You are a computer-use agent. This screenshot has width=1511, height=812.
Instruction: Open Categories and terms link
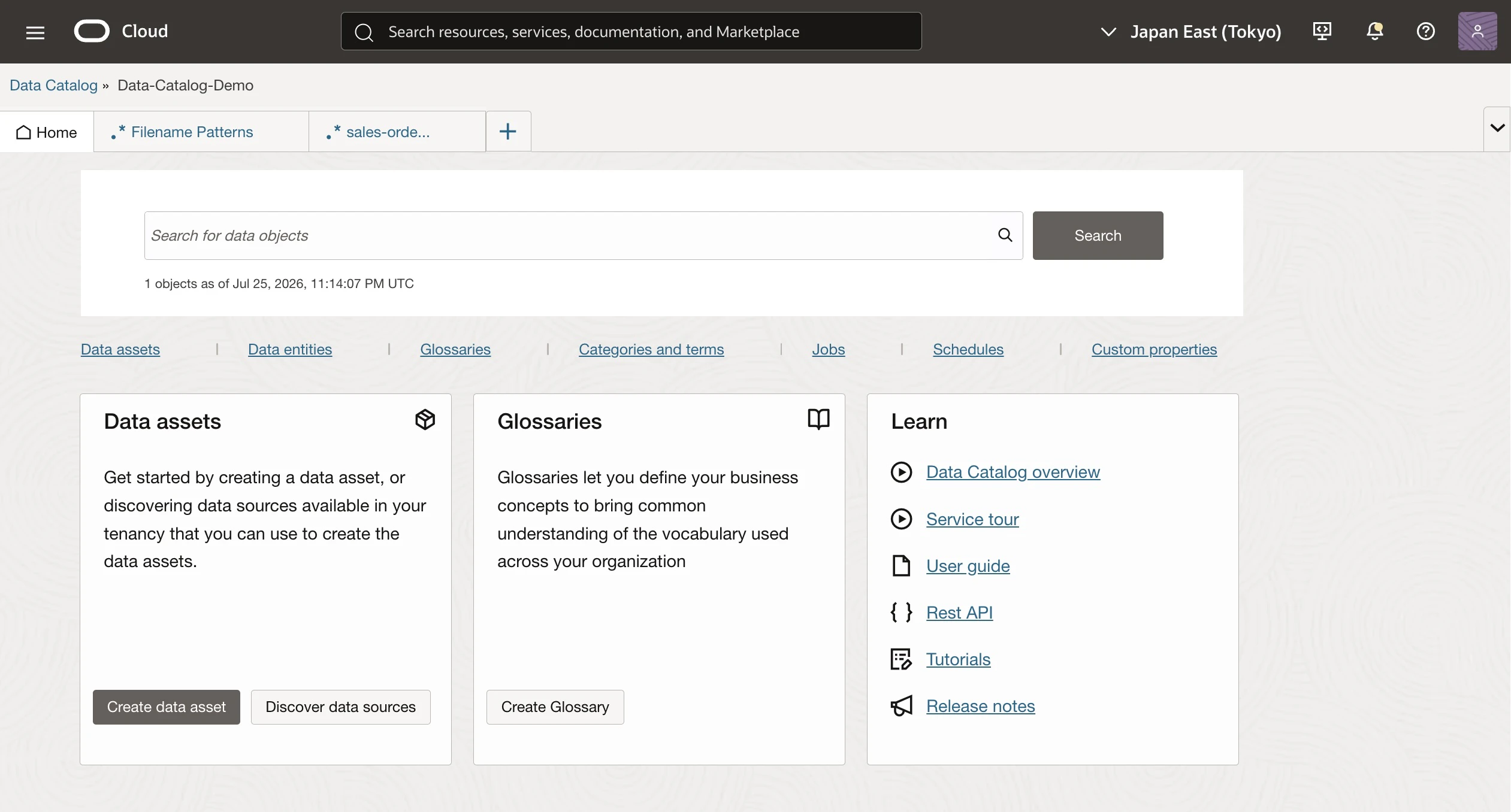click(651, 349)
